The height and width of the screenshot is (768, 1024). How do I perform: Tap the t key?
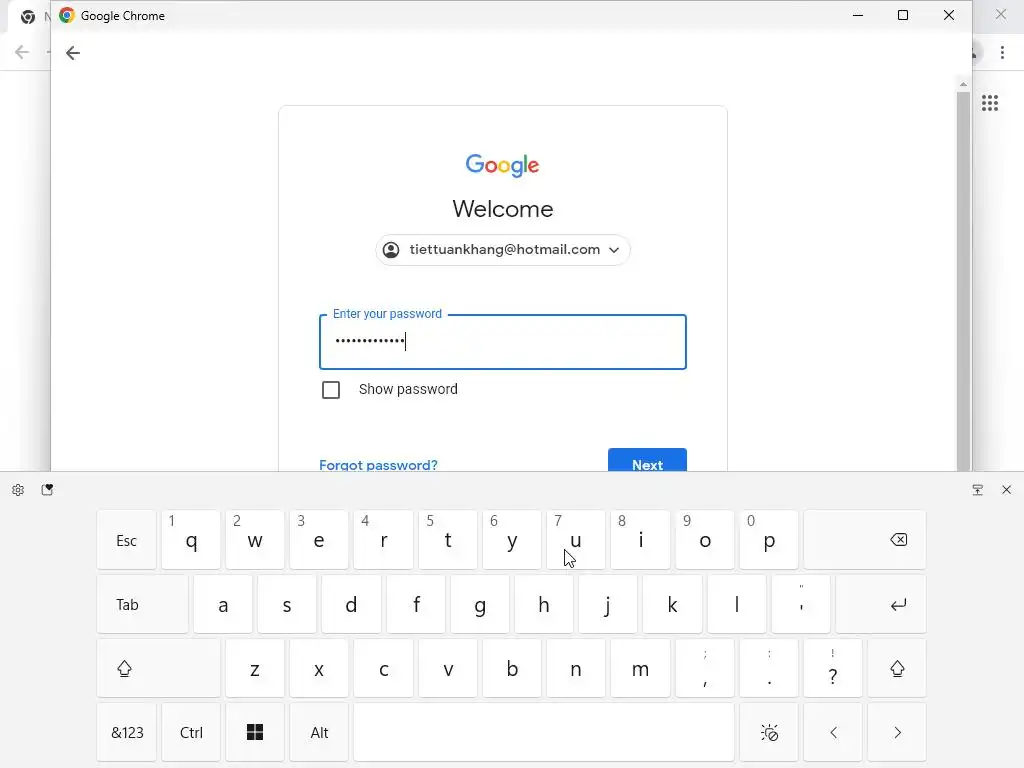pyautogui.click(x=447, y=539)
